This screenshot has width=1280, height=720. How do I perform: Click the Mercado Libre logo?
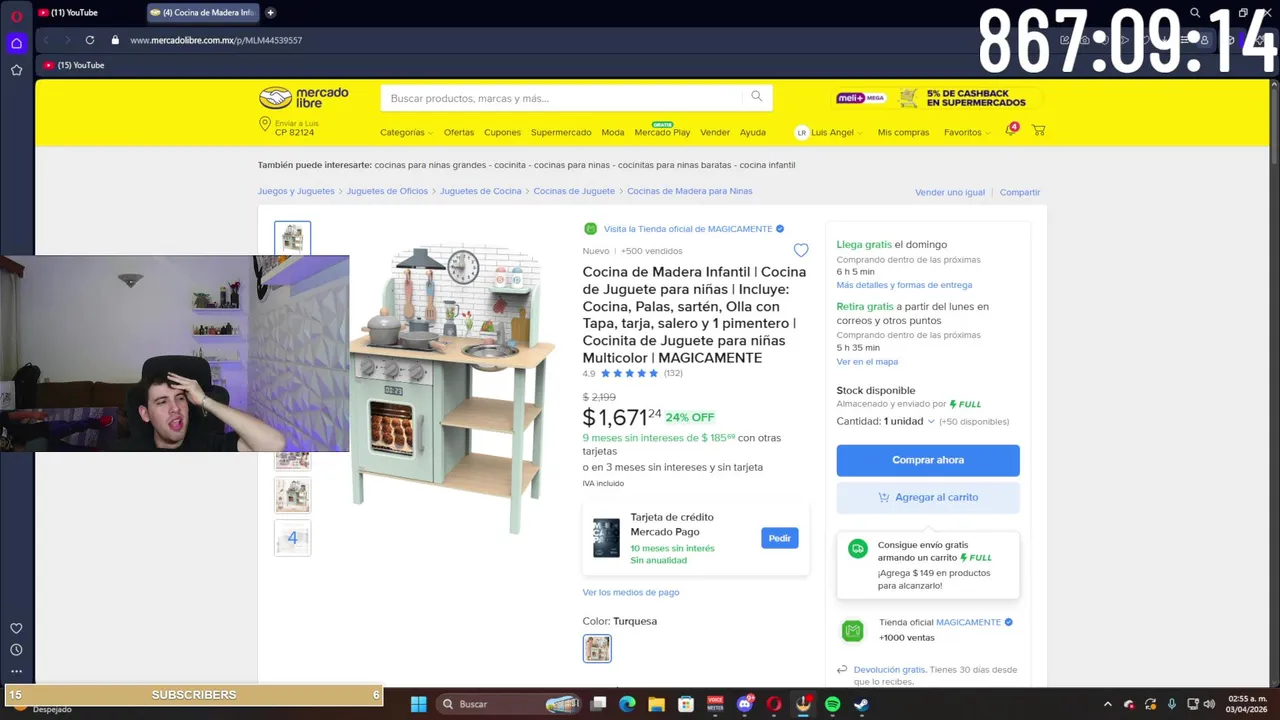(x=304, y=98)
